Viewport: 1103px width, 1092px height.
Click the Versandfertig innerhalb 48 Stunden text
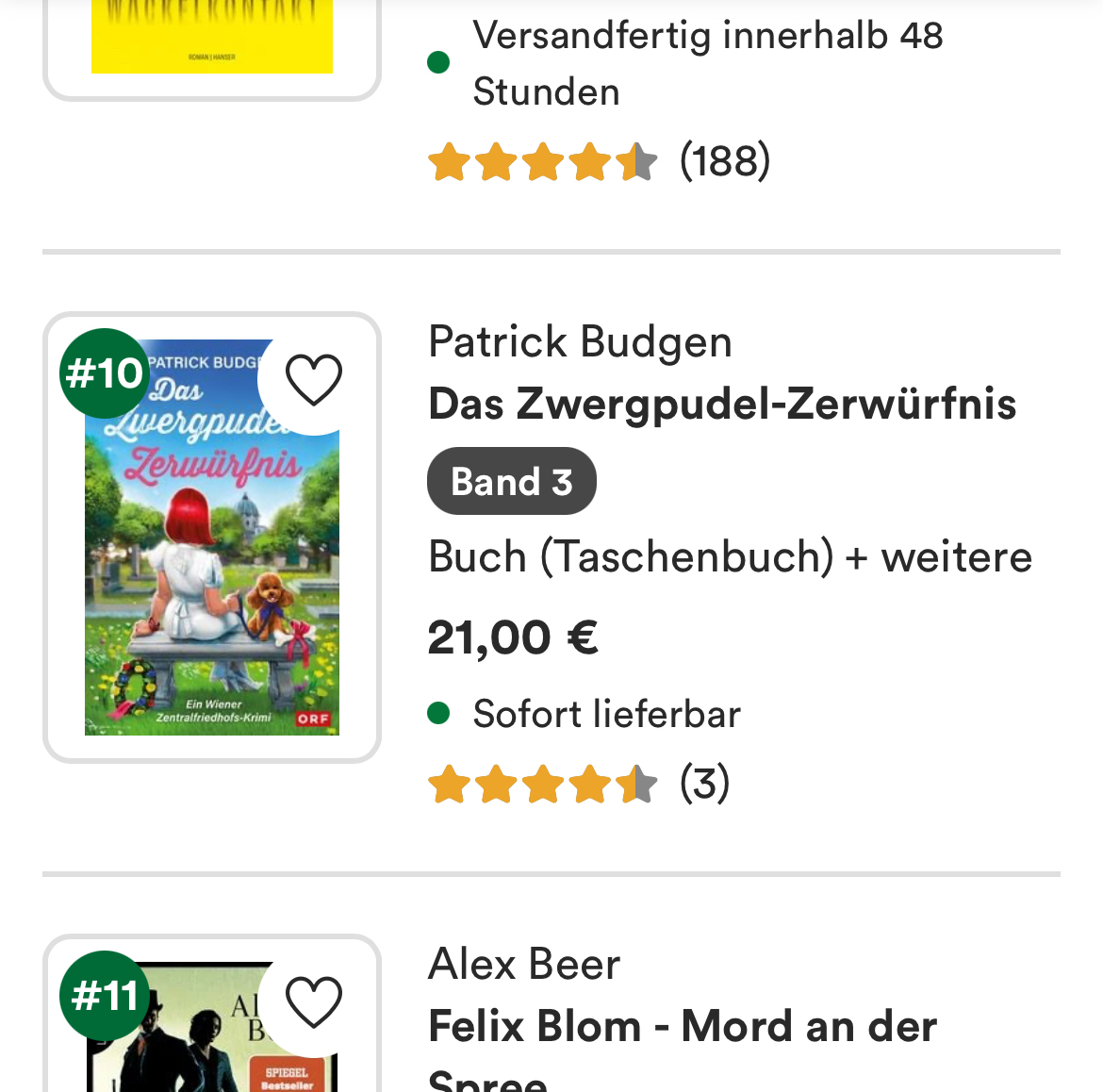pyautogui.click(x=707, y=63)
